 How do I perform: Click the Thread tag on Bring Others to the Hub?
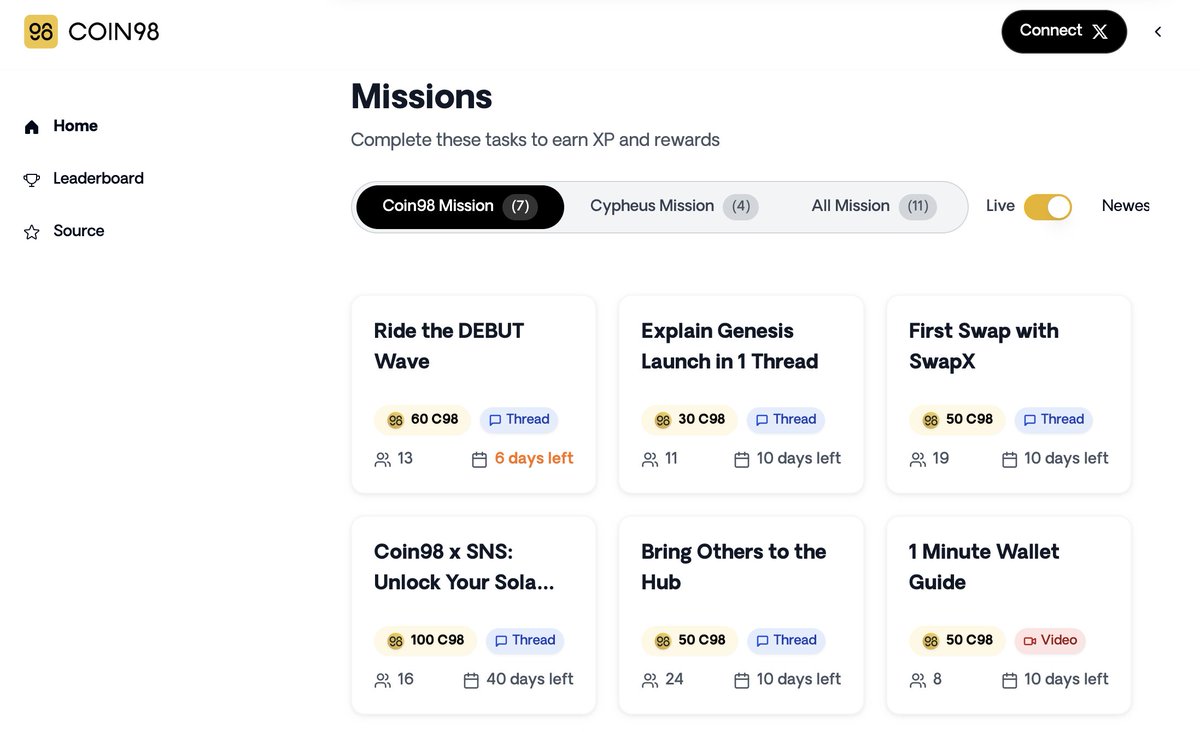tap(786, 640)
